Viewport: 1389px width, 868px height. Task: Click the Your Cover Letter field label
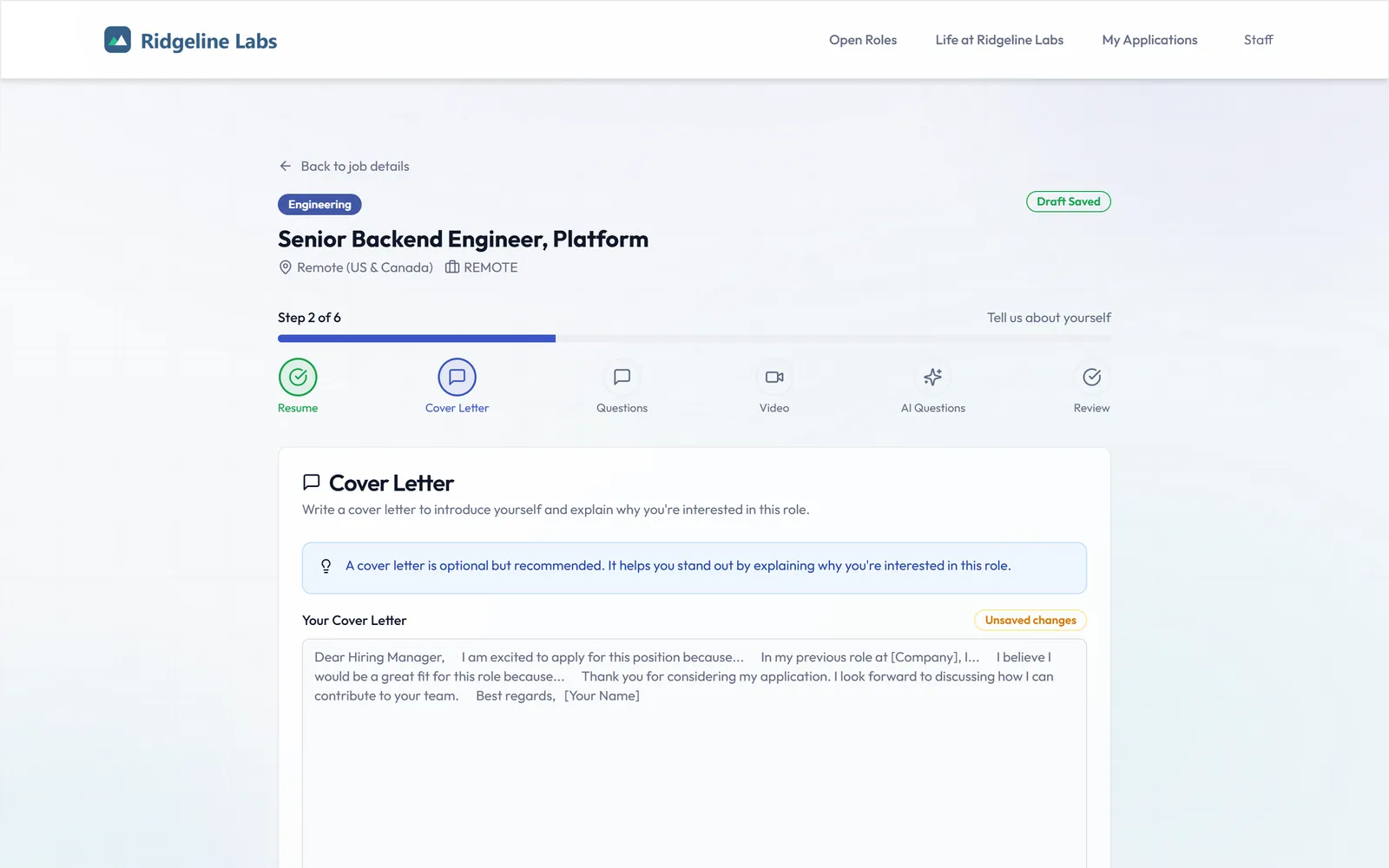point(354,621)
